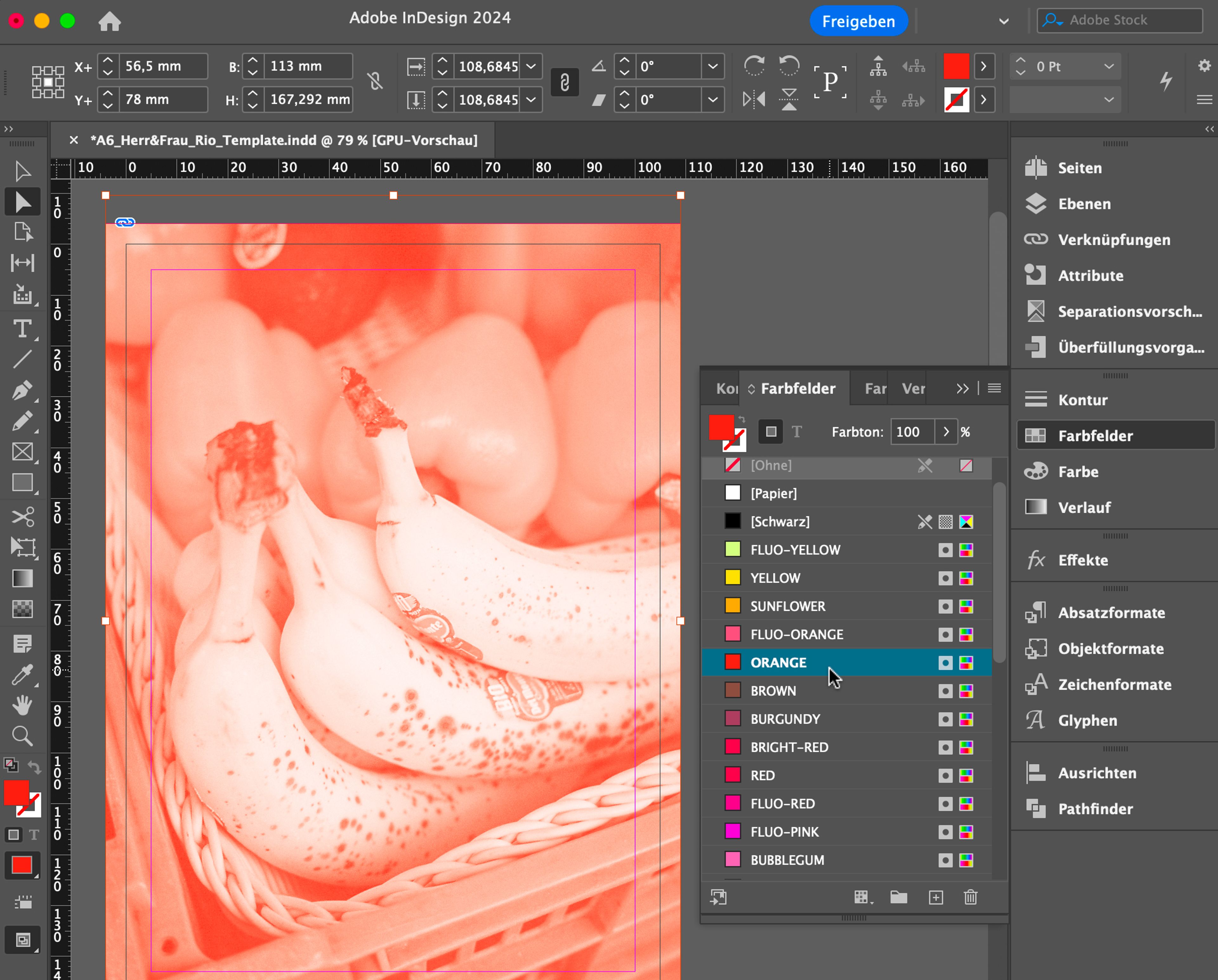Select the Type tool in toolbar
Image resolution: width=1218 pixels, height=980 pixels.
point(22,329)
